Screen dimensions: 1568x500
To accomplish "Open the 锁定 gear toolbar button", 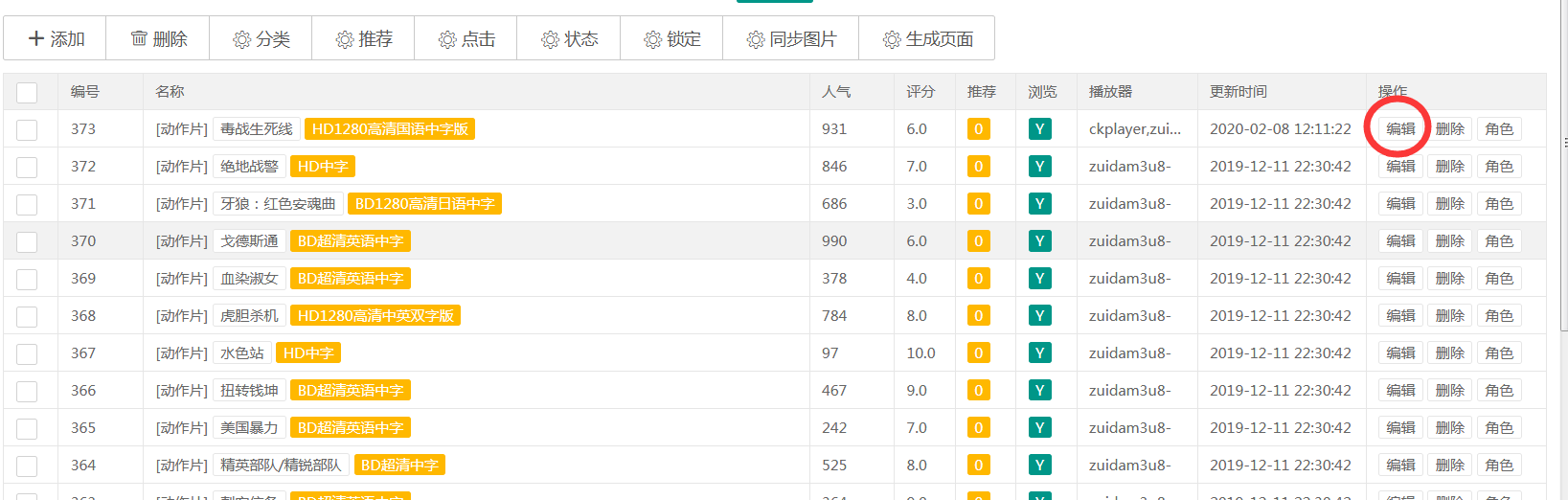I will (671, 38).
